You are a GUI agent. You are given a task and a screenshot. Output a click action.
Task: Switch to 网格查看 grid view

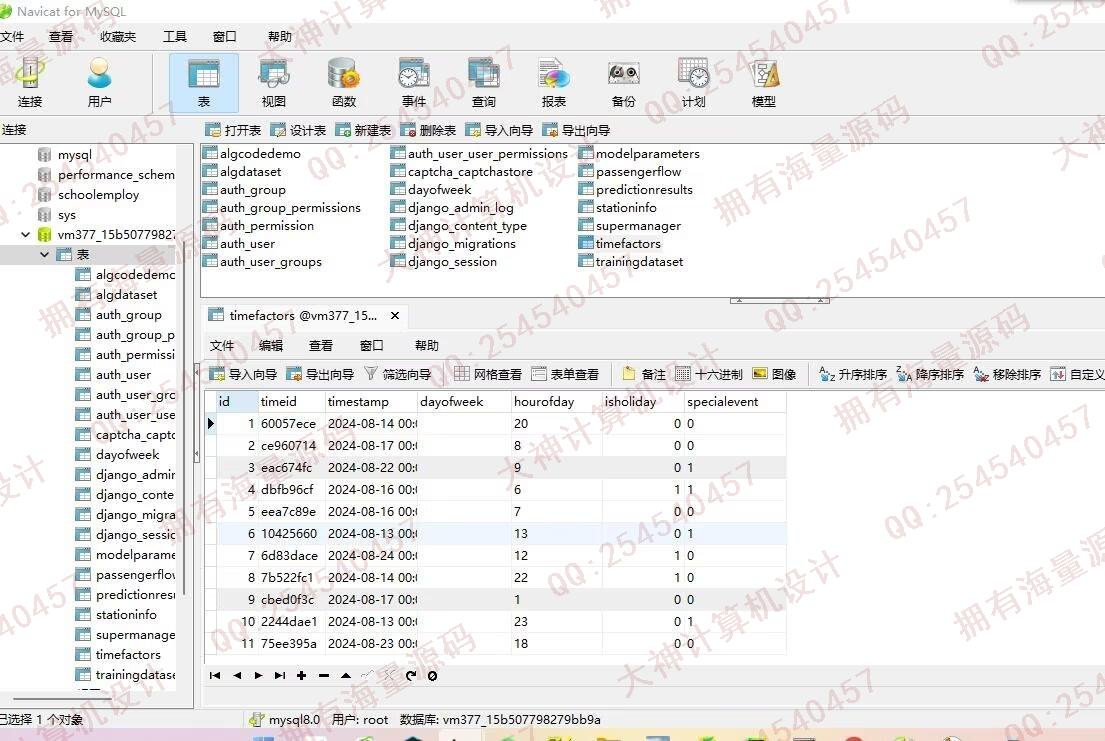pyautogui.click(x=488, y=374)
